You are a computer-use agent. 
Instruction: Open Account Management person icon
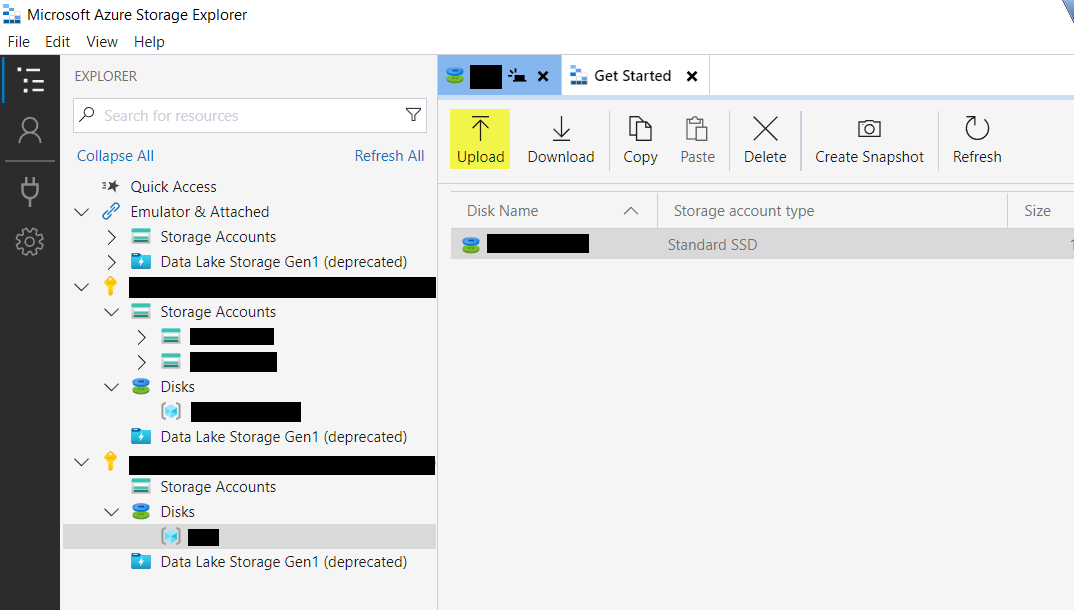[30, 130]
